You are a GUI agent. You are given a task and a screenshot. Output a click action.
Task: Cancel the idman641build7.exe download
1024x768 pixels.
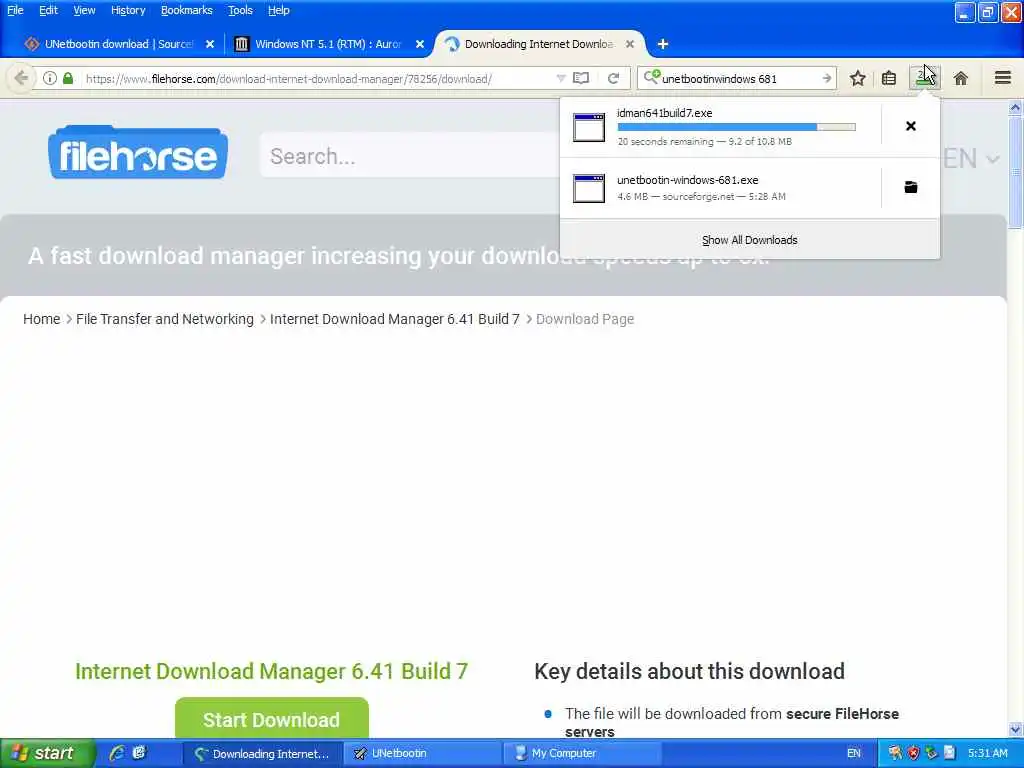(910, 126)
